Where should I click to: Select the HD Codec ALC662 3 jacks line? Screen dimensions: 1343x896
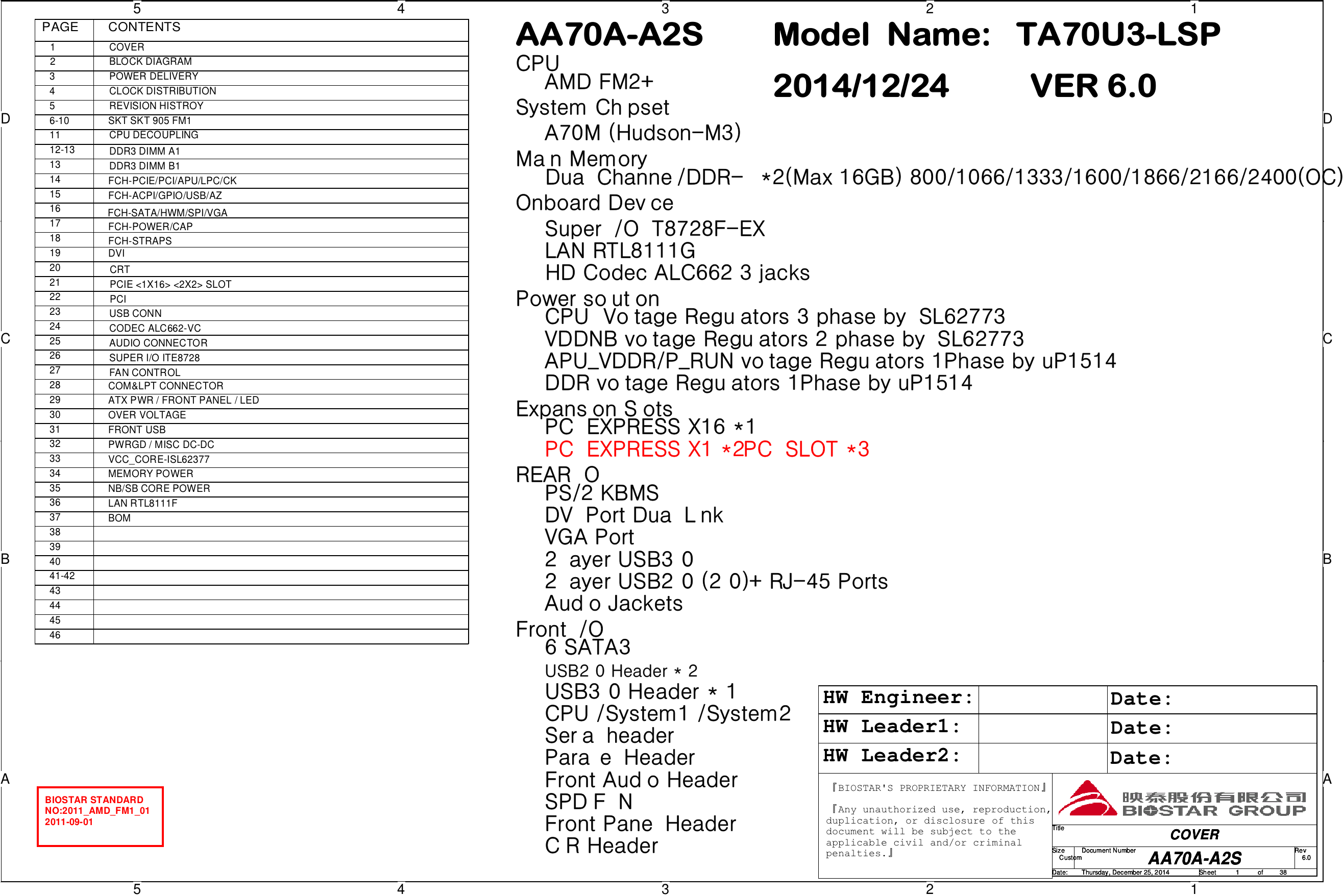[677, 273]
